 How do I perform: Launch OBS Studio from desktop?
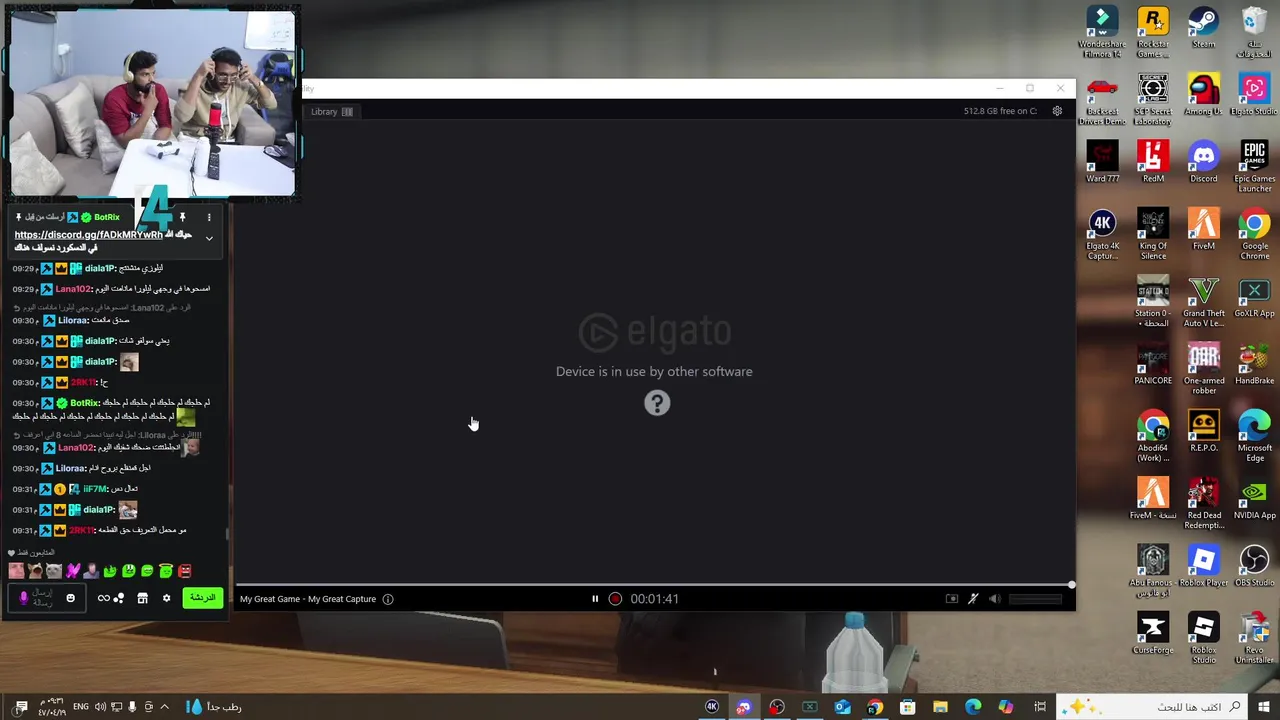(1254, 565)
